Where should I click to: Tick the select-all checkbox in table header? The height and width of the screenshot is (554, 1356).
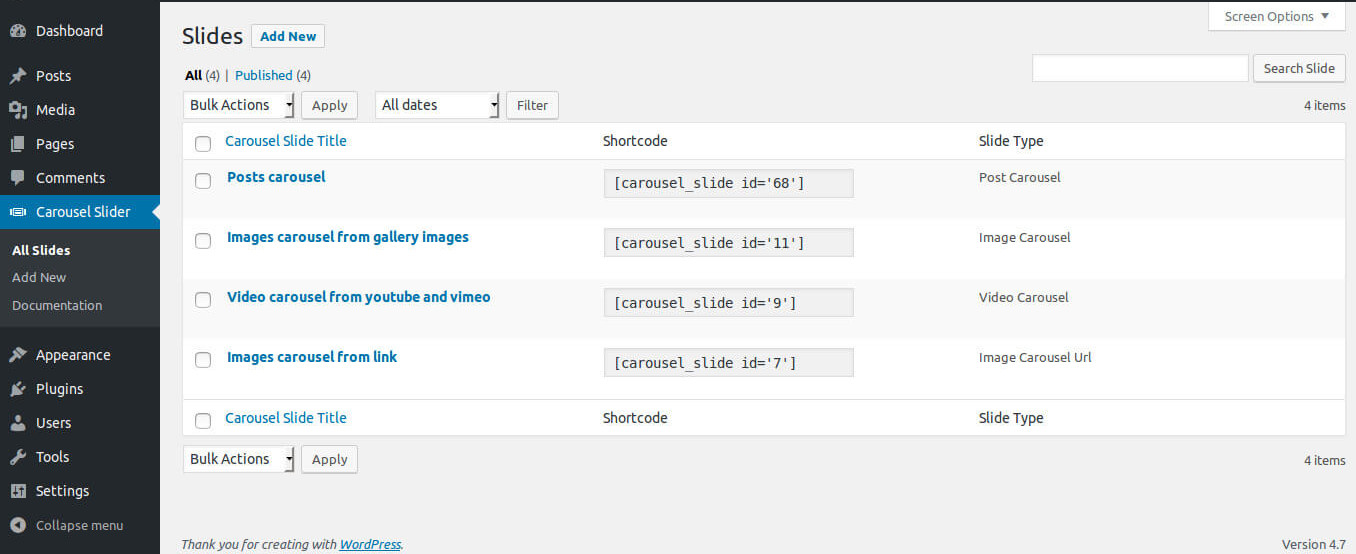(x=203, y=143)
